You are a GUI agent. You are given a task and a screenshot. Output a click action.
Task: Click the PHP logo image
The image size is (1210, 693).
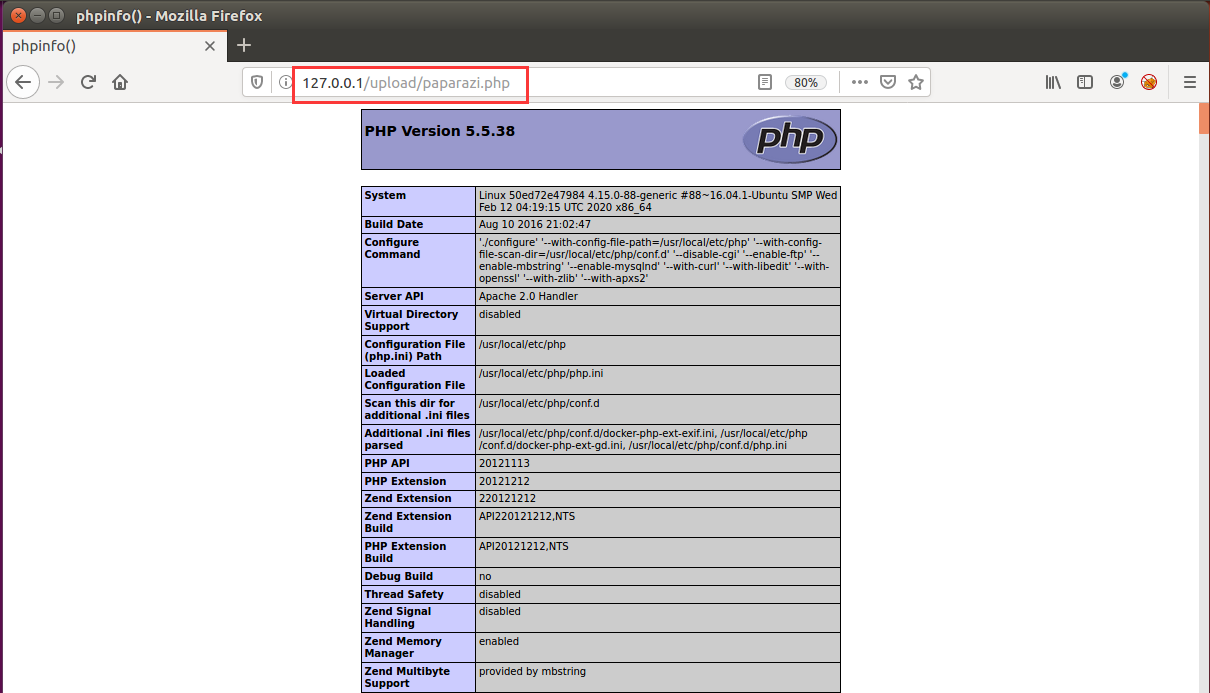(790, 139)
